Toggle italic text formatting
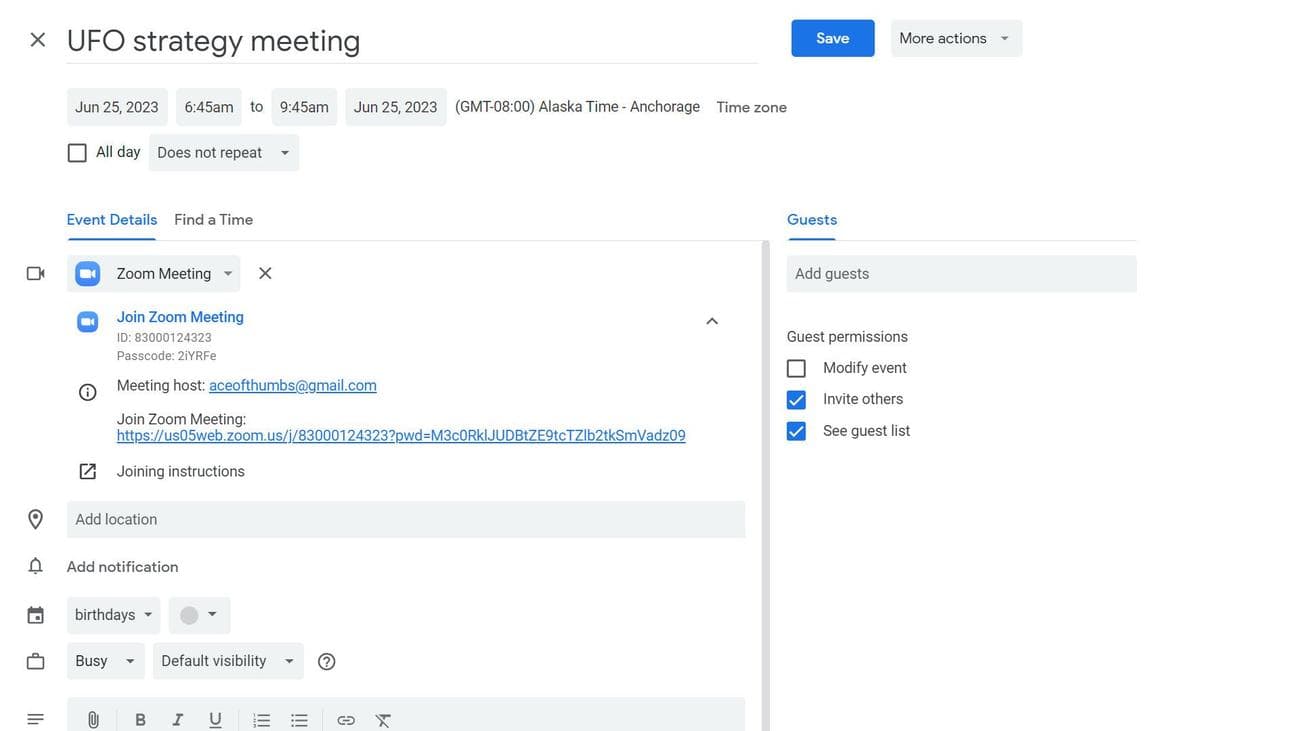Image resolution: width=1300 pixels, height=731 pixels. (177, 720)
